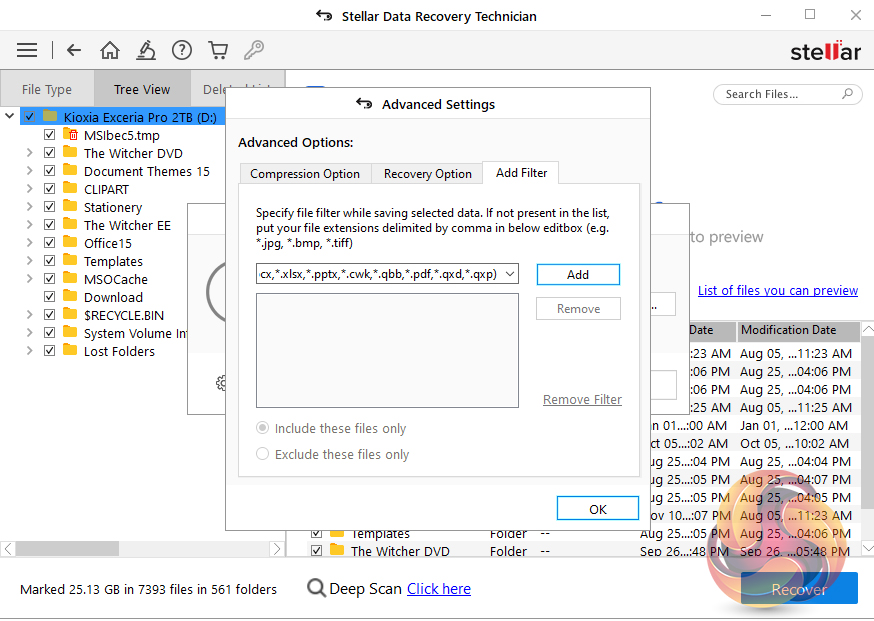Image resolution: width=874 pixels, height=621 pixels.
Task: Uncheck the Stationery checkbox
Action: pos(50,207)
